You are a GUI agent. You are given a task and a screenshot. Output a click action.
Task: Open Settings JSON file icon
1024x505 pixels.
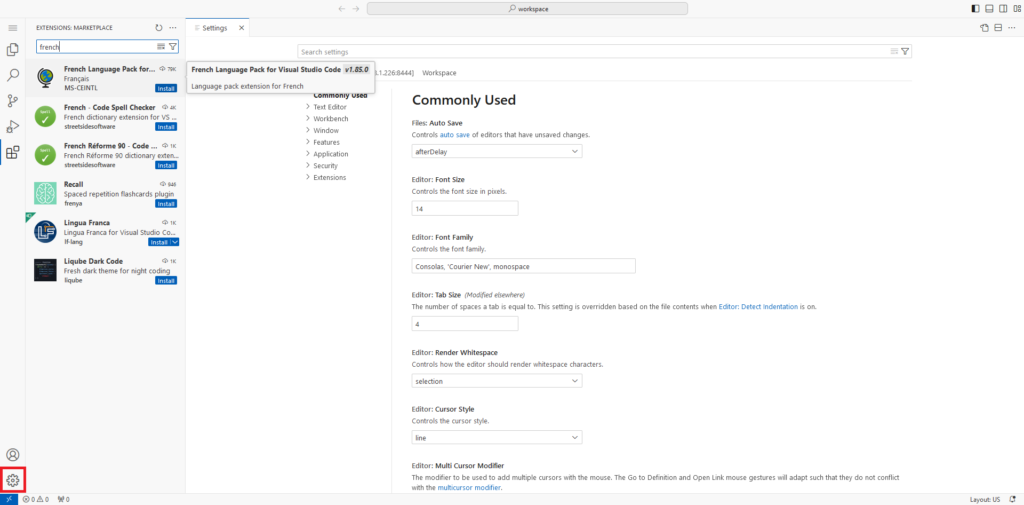click(x=984, y=28)
